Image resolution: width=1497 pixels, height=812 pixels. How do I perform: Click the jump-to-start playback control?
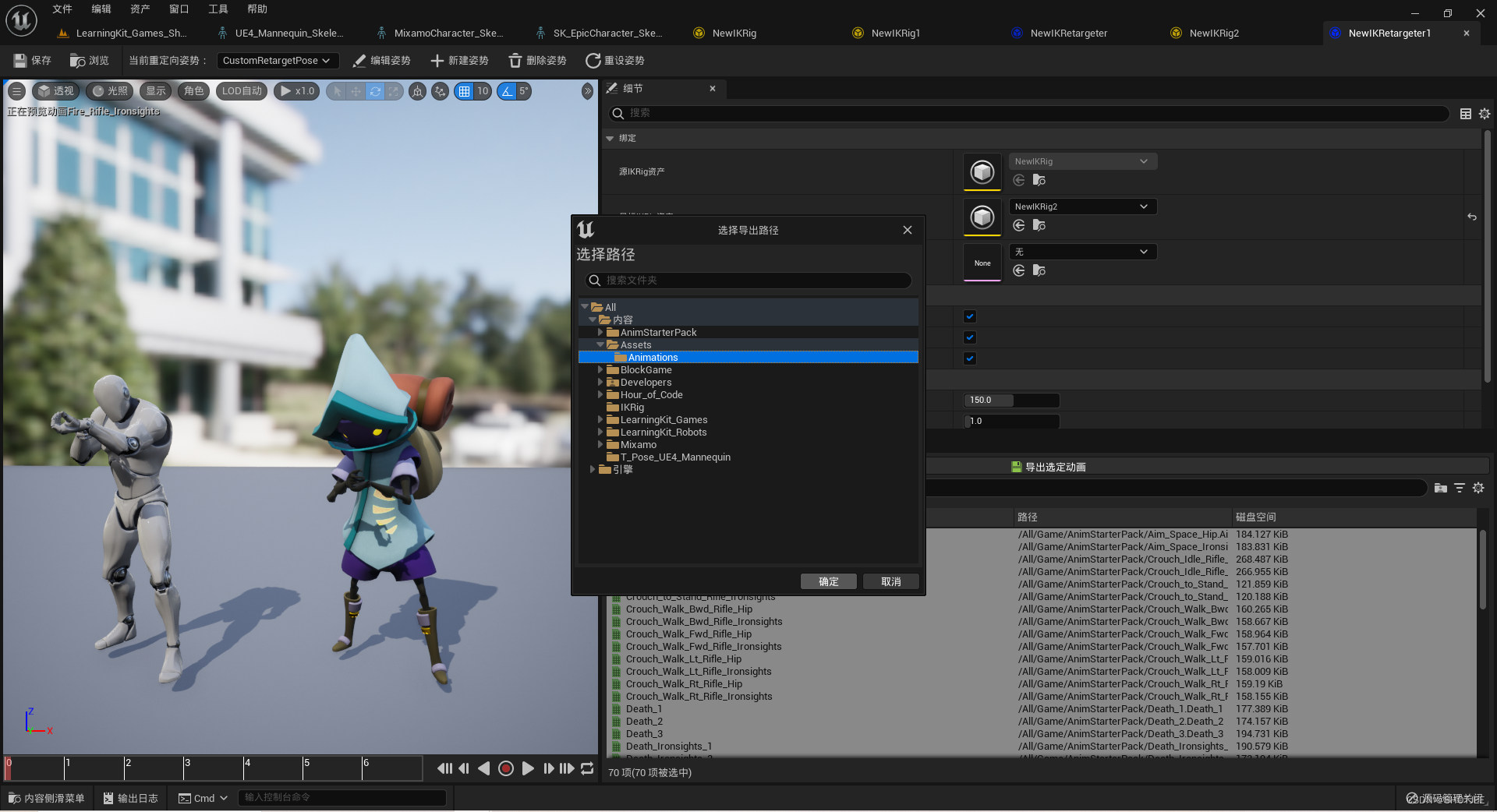pos(444,768)
